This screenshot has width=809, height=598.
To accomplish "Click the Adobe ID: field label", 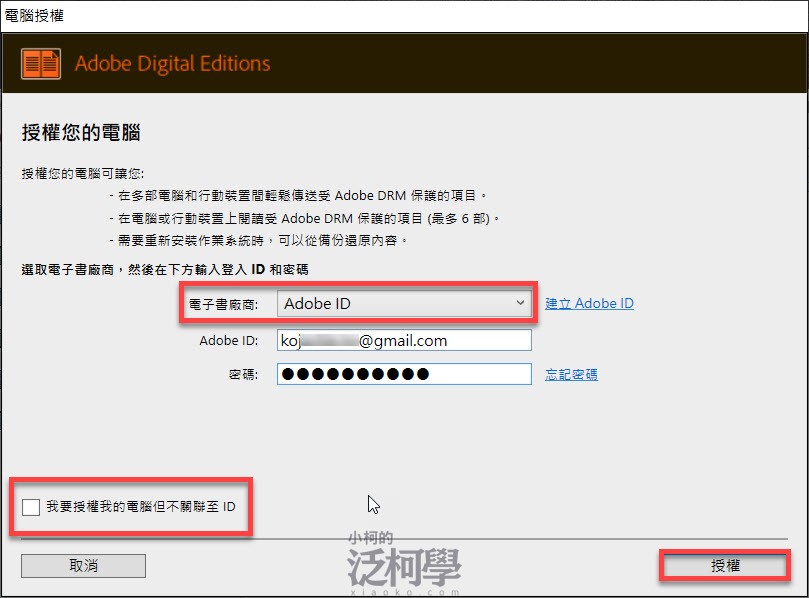I will point(229,341).
